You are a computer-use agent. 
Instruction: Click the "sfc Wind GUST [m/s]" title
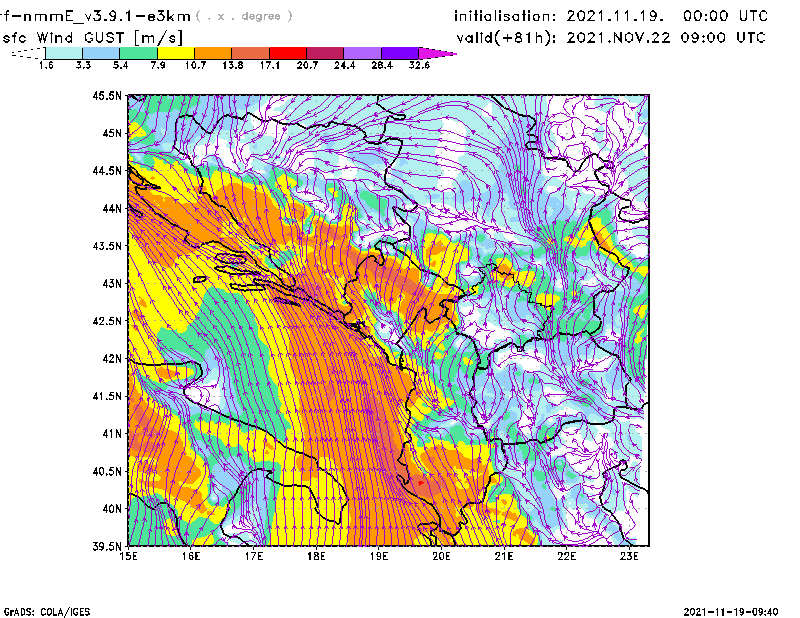(92, 38)
